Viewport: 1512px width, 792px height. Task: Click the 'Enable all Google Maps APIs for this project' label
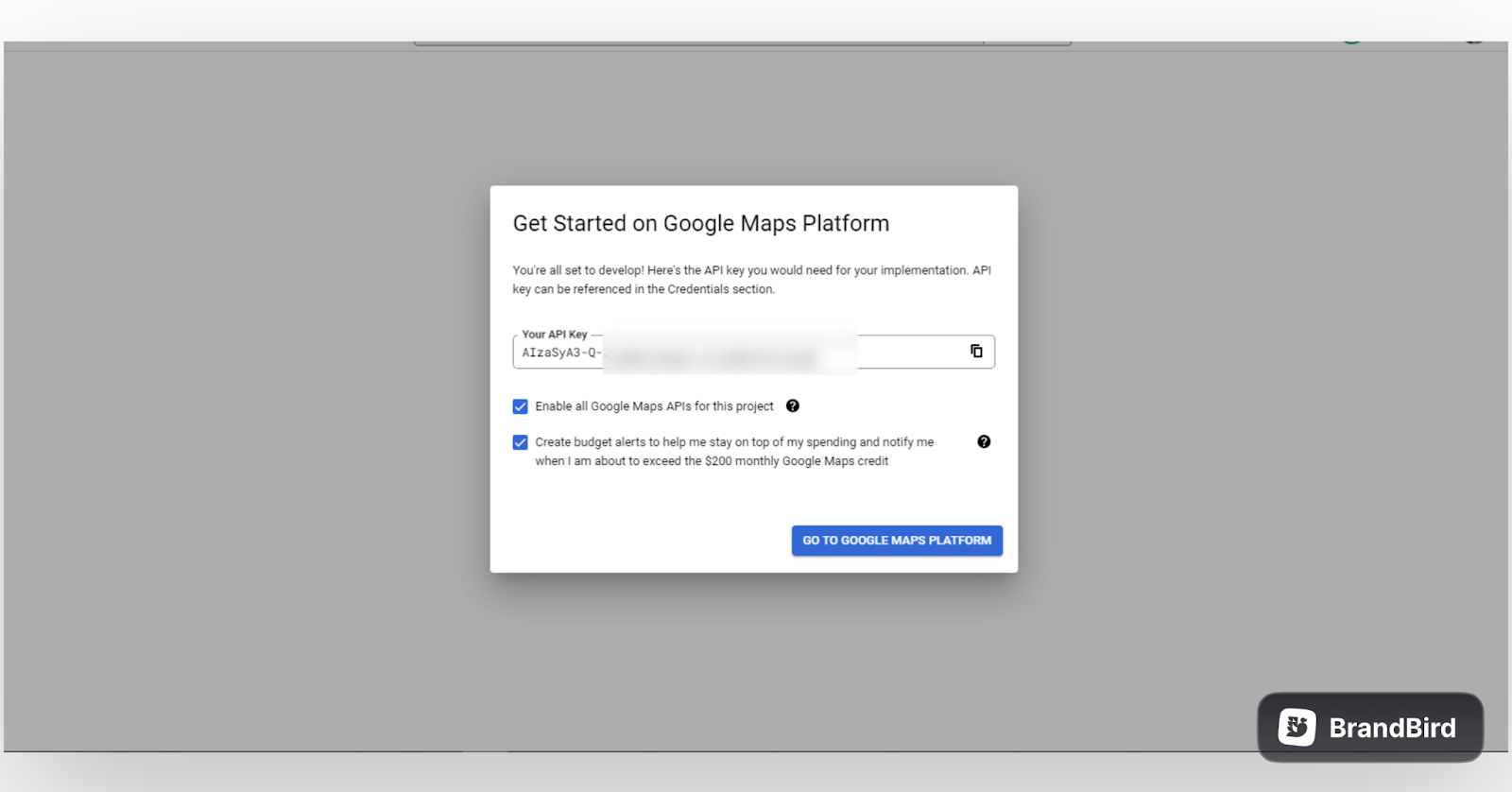(654, 406)
